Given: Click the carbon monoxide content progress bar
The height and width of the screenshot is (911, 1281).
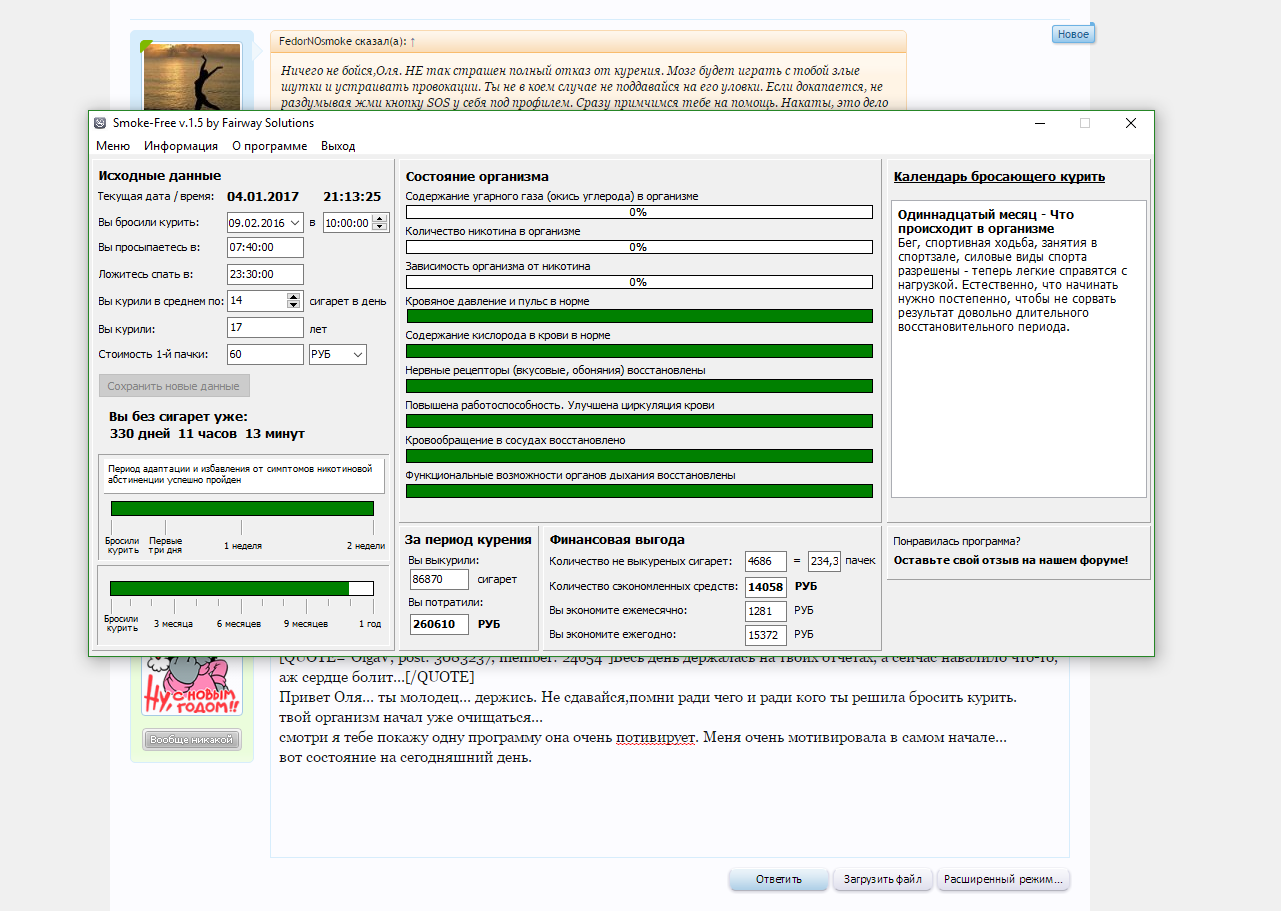Looking at the screenshot, I should click(x=639, y=212).
